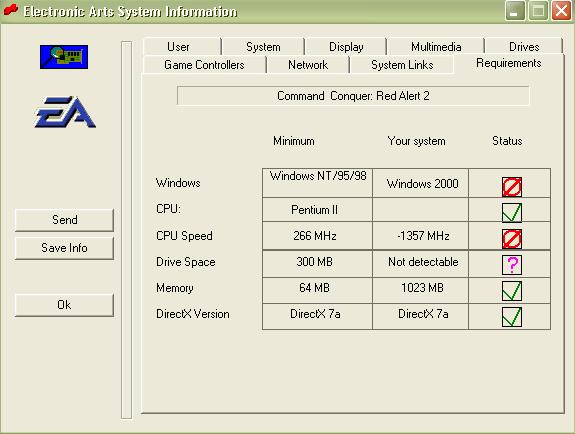Viewport: 575px width, 434px height.
Task: Click the 'Windows 2000' system cell
Action: point(421,183)
